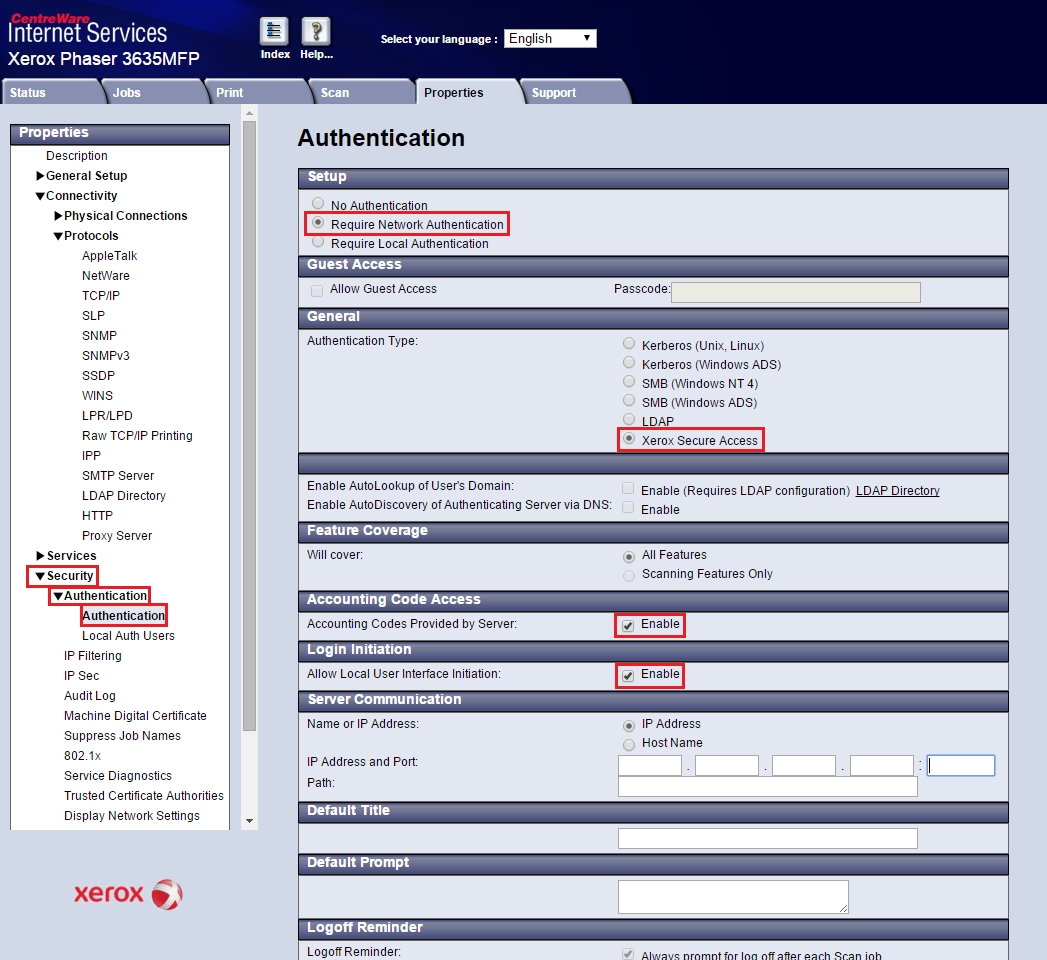Choose the LDAP authentication type
Viewport: 1047px width, 960px height.
coord(629,420)
